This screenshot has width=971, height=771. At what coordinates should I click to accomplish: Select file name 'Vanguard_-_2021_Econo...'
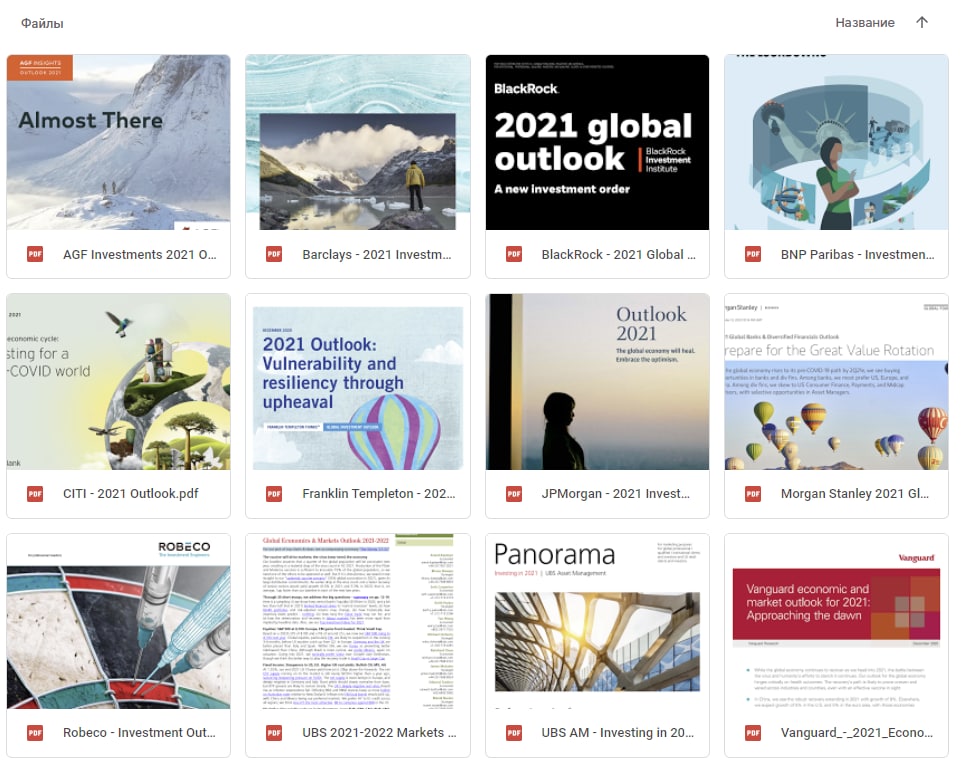(857, 733)
